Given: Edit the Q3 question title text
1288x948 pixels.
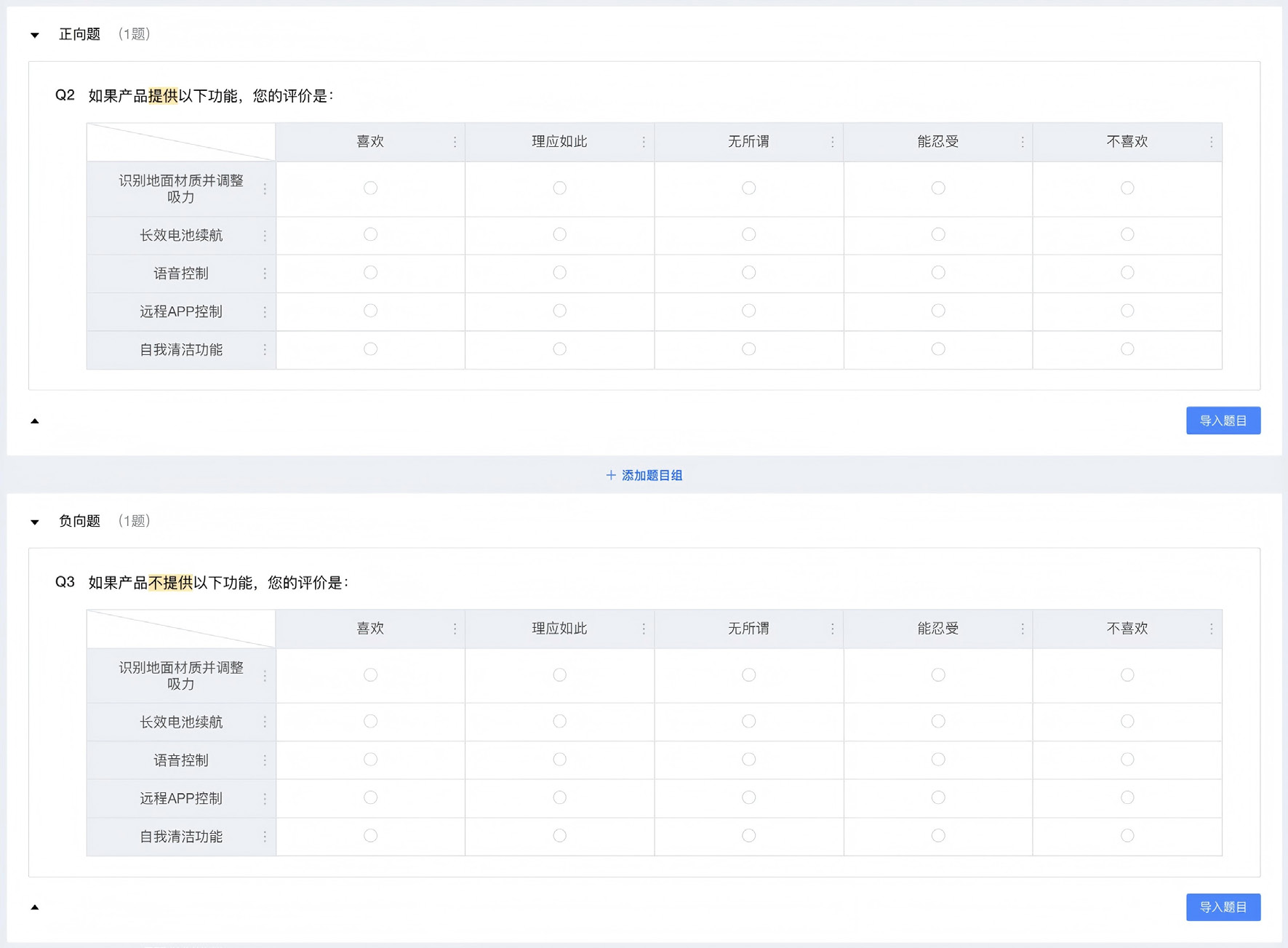Looking at the screenshot, I should click(x=218, y=583).
